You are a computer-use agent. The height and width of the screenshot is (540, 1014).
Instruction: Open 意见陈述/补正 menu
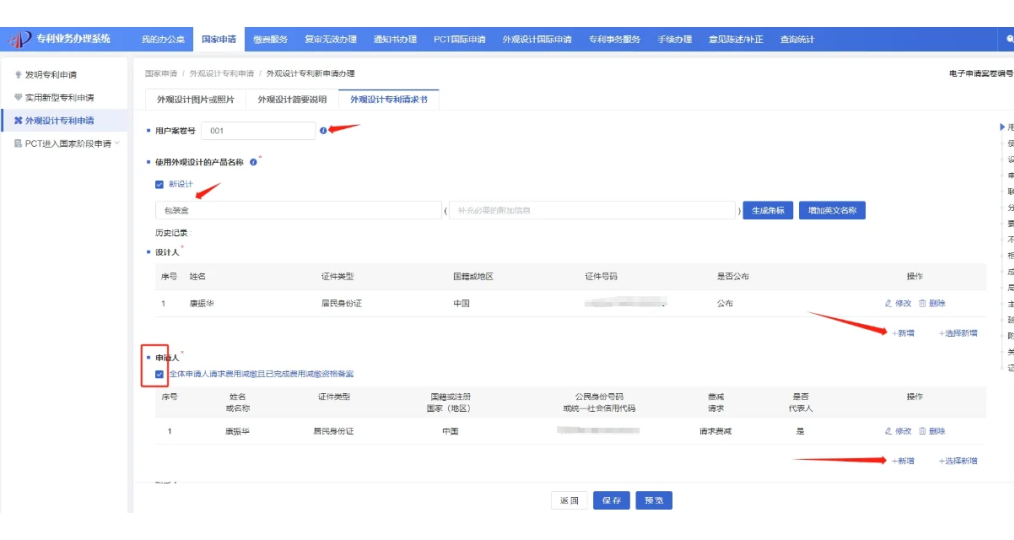point(736,39)
